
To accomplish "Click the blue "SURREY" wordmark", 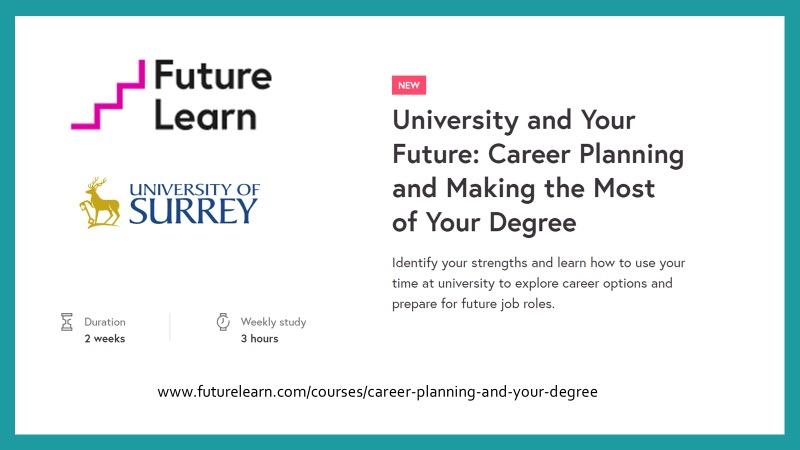I will pyautogui.click(x=193, y=212).
